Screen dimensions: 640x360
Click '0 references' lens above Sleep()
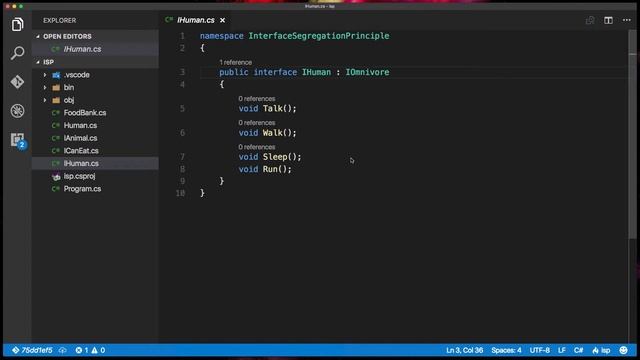257,147
